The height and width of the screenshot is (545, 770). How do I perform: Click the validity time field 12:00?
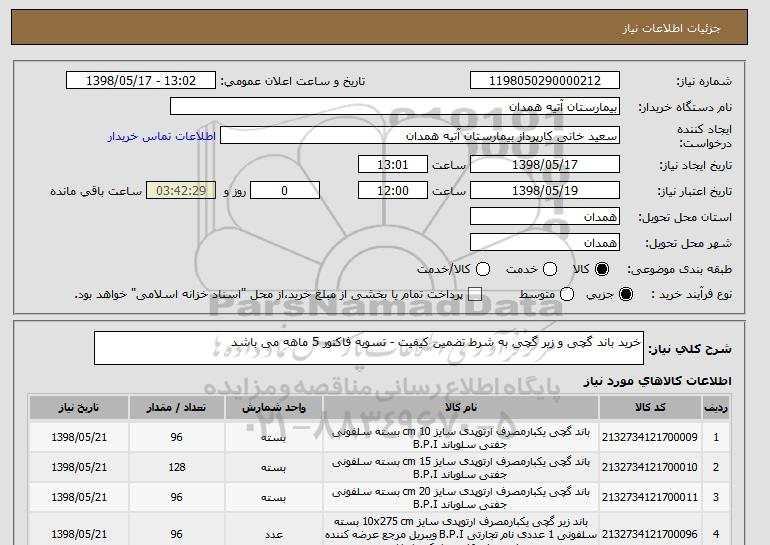393,191
